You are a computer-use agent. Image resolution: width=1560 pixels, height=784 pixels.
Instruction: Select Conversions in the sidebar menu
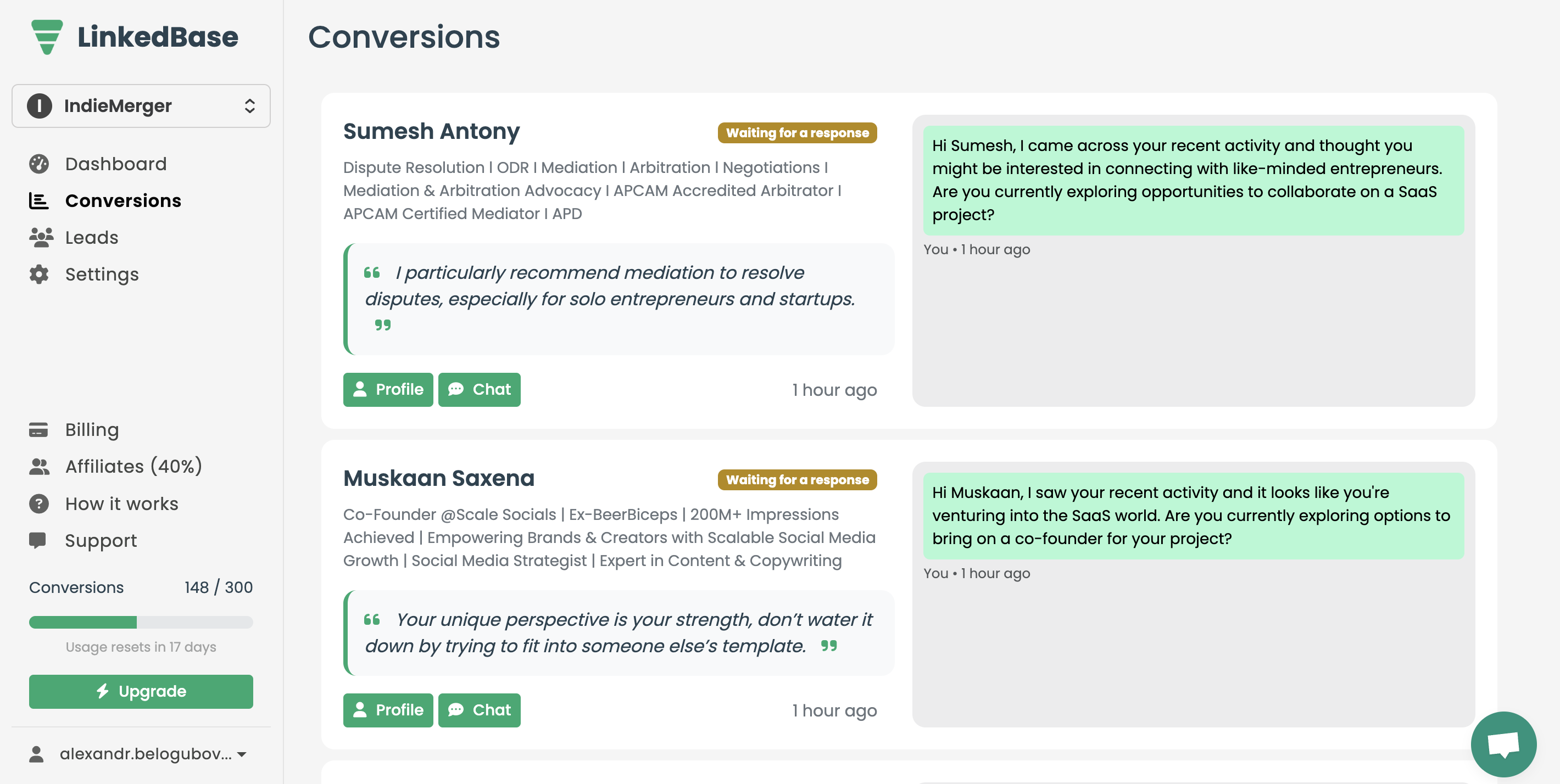click(x=123, y=200)
